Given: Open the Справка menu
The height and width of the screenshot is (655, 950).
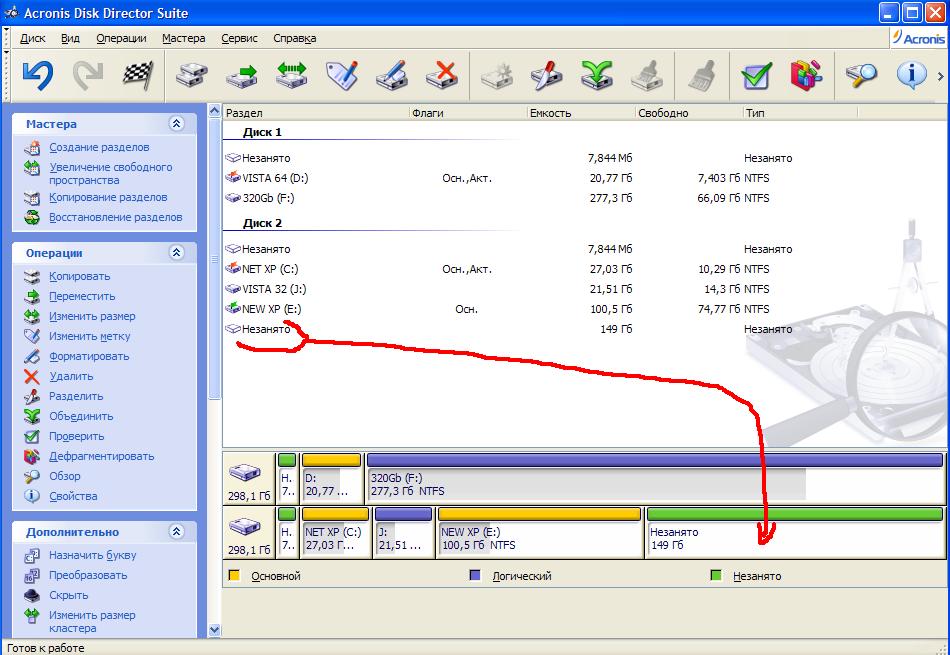Looking at the screenshot, I should click(294, 38).
